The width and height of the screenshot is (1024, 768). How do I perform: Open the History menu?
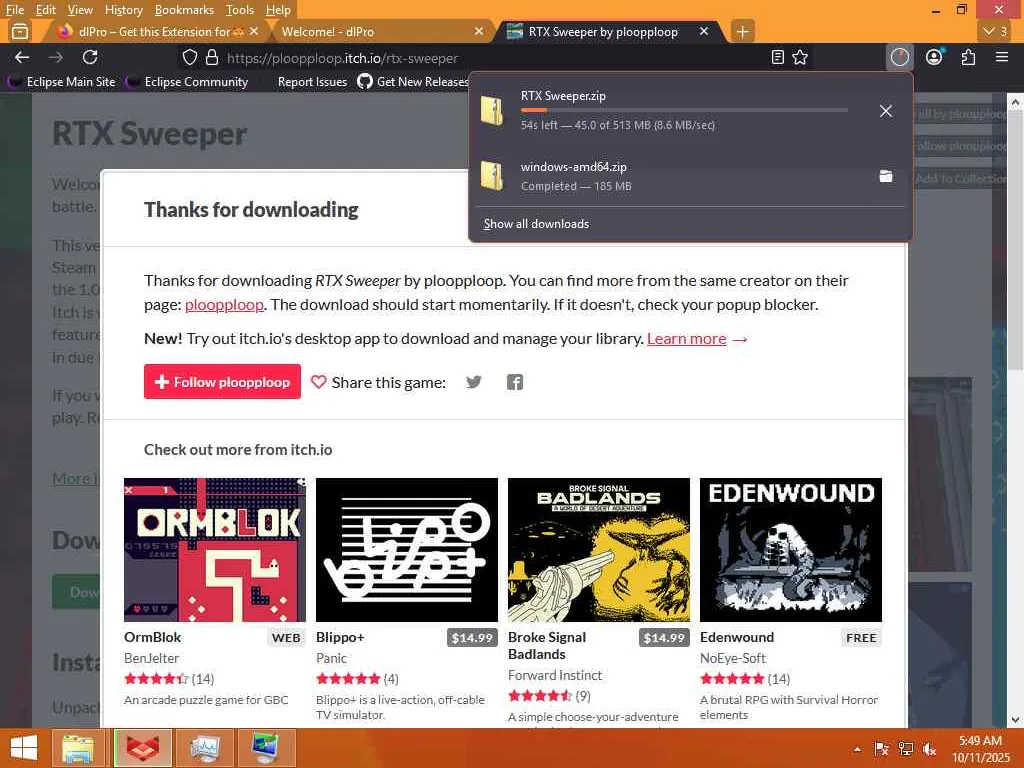(123, 10)
